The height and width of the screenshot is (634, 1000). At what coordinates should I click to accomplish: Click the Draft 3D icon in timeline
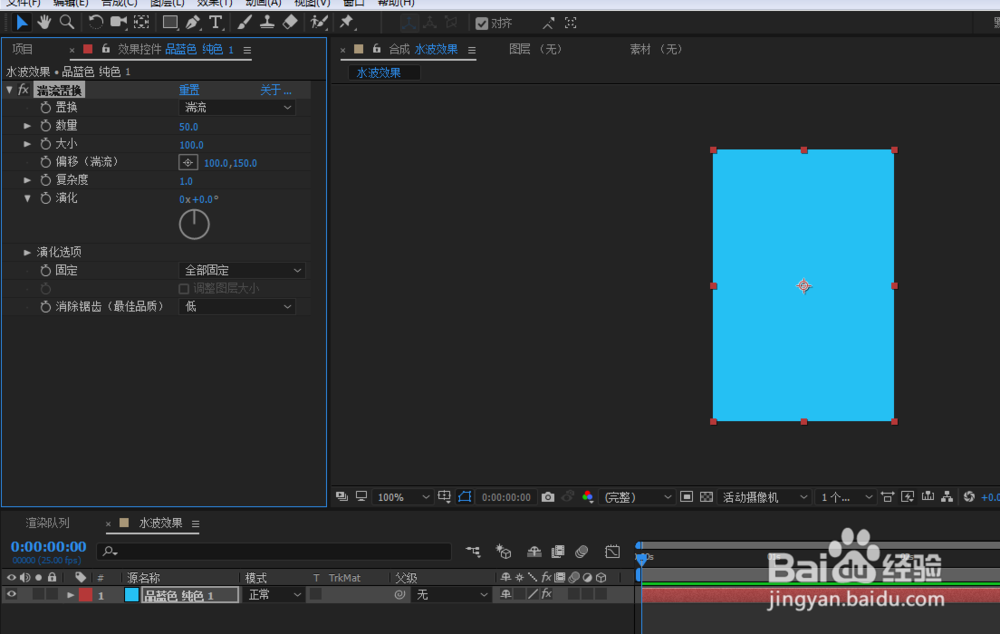[x=504, y=551]
